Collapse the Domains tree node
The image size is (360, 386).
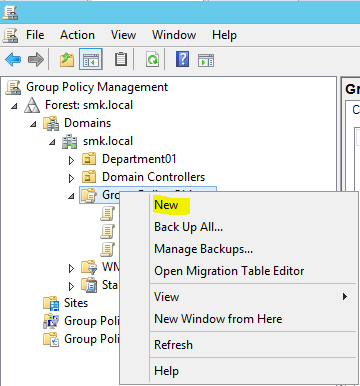pyautogui.click(x=33, y=124)
